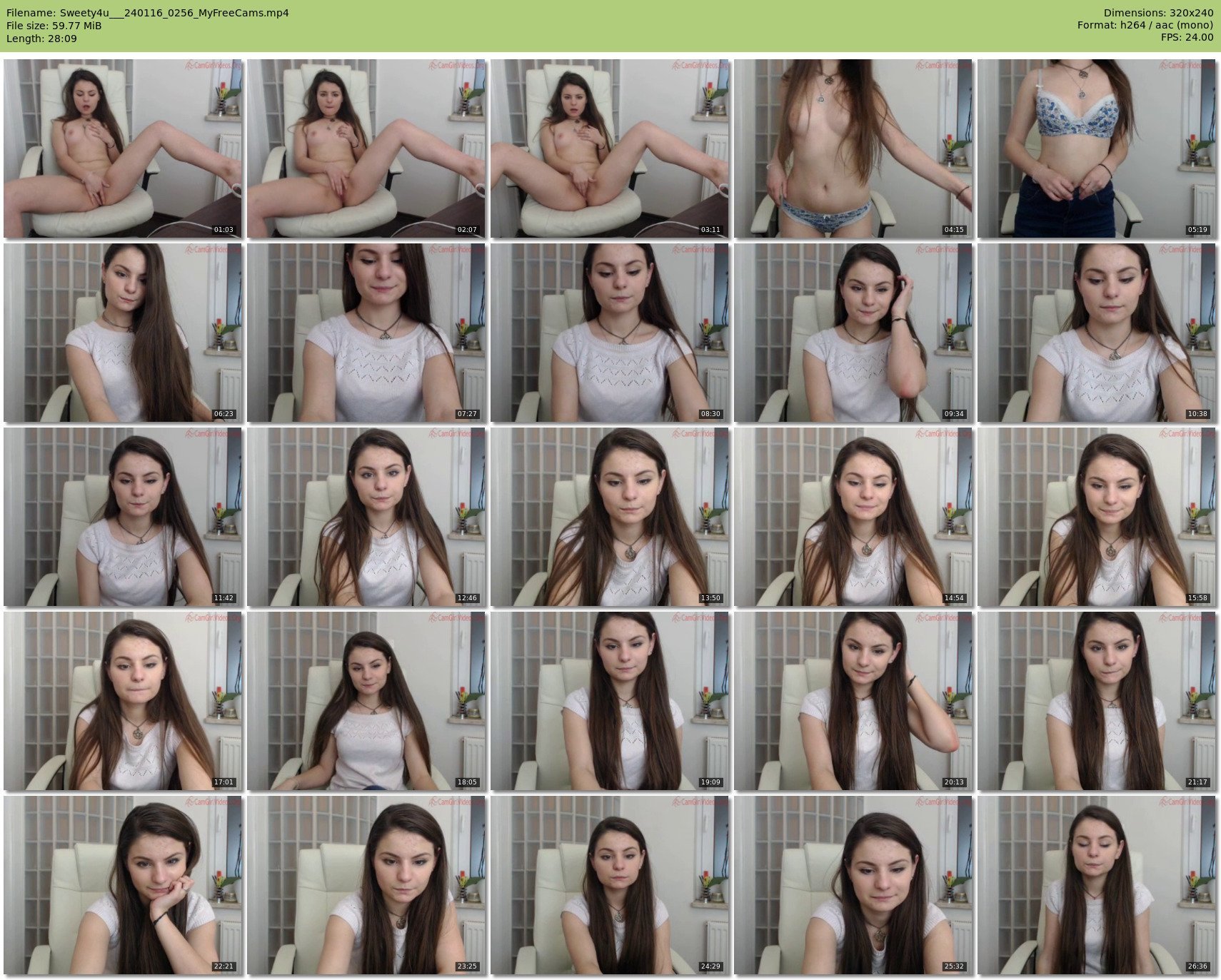Pick the final frame marked 26:36
1221x980 pixels.
1097,885
